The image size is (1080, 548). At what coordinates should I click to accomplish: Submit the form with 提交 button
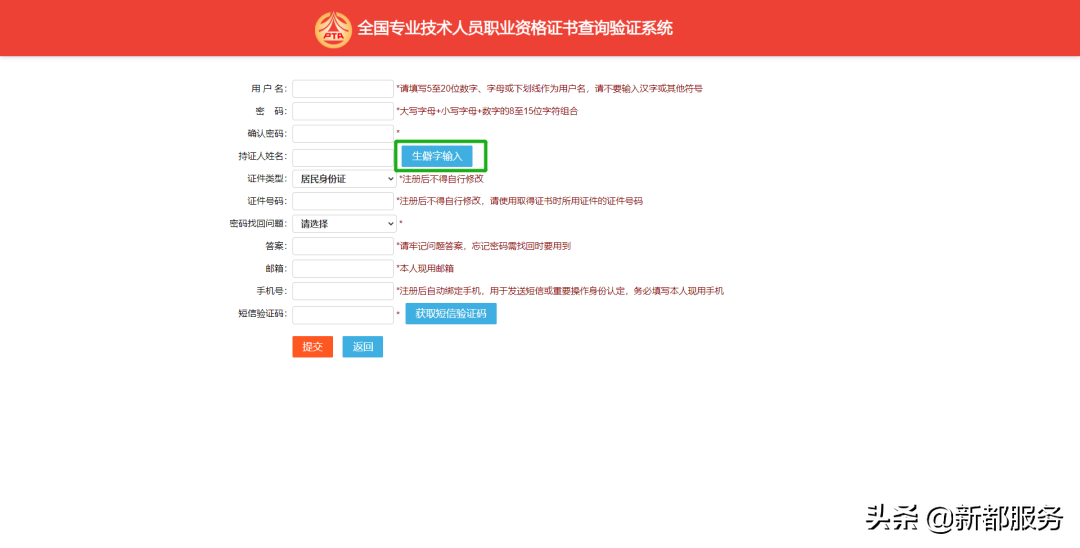coord(312,347)
